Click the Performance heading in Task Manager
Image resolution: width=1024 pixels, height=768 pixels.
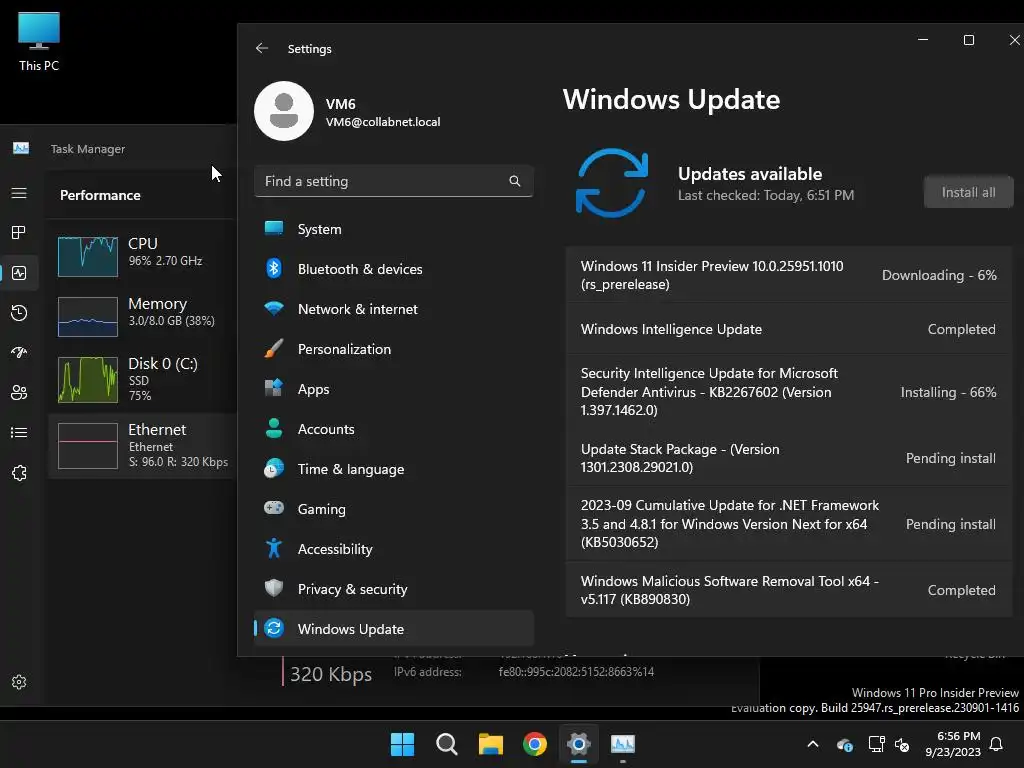pos(100,195)
